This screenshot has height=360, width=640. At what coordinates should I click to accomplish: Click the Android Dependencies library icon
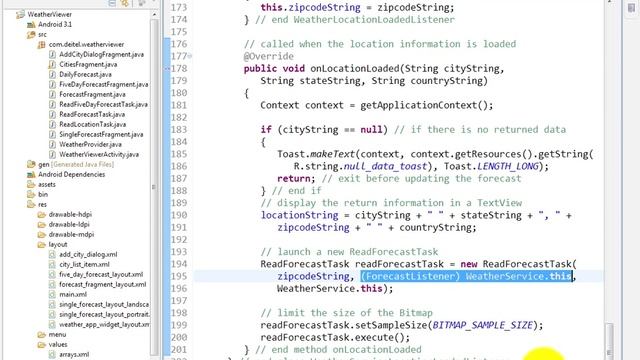pos(31,175)
